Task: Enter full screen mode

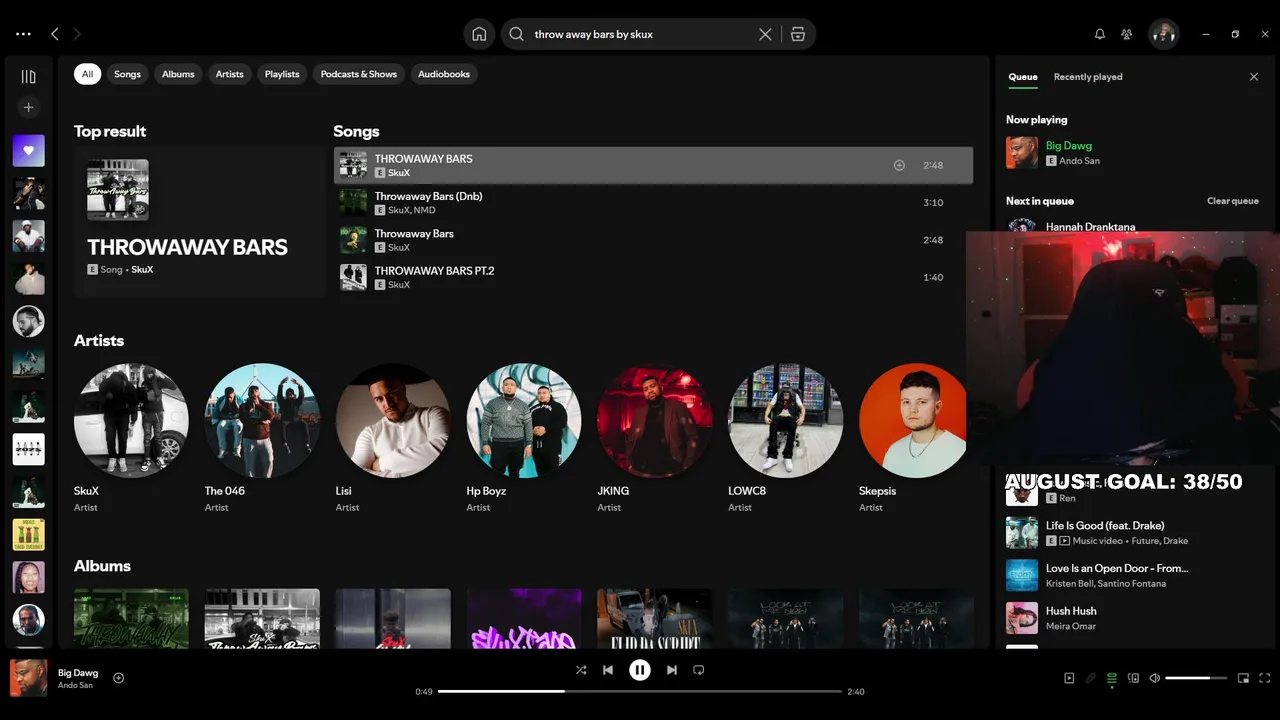Action: tap(1265, 678)
